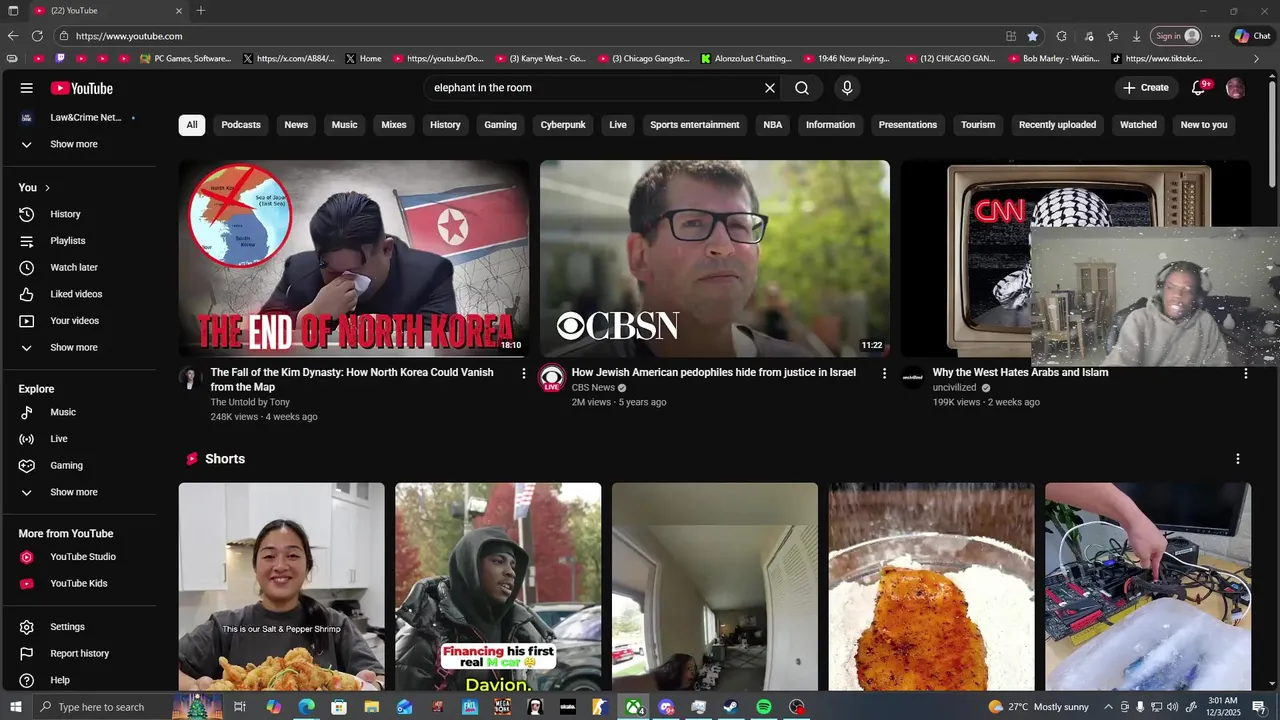The image size is (1280, 720).
Task: Open the Shorts shelf options menu
Action: (x=1238, y=459)
